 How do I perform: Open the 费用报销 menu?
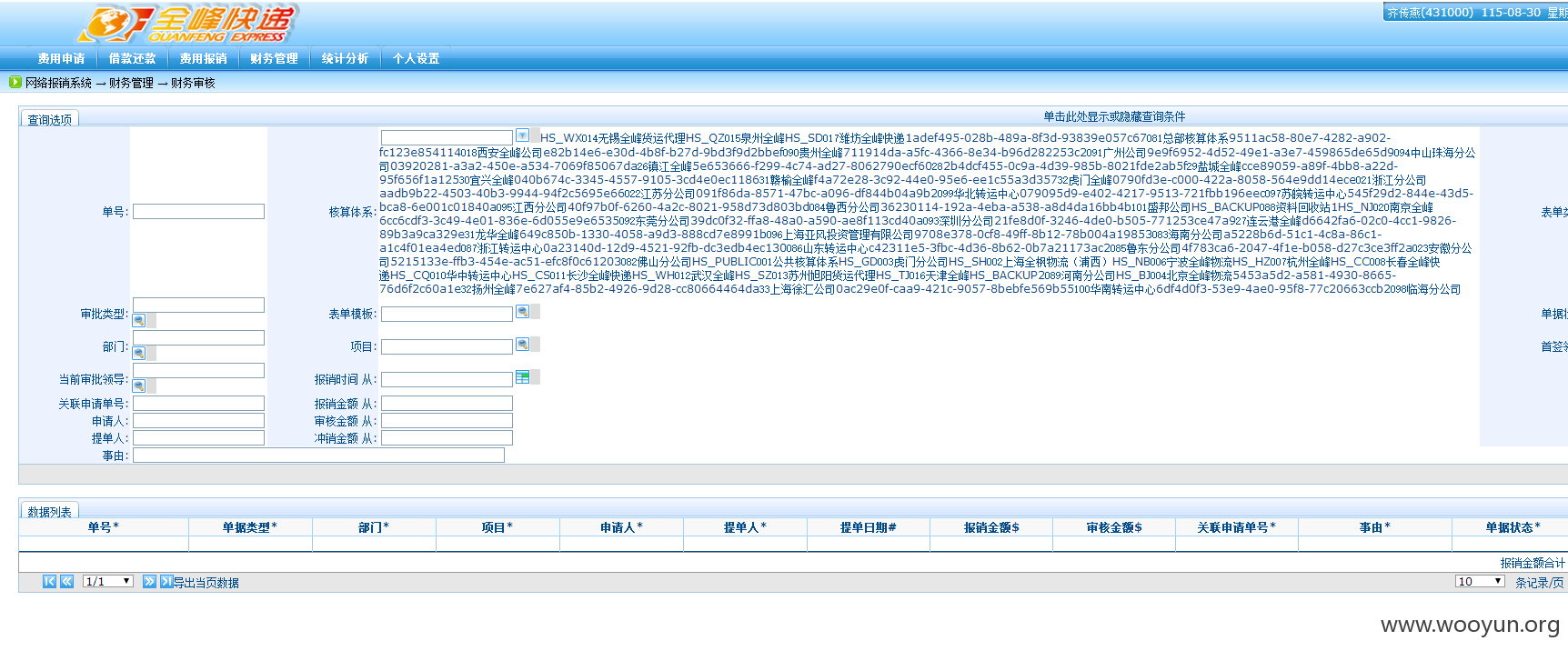click(x=203, y=58)
